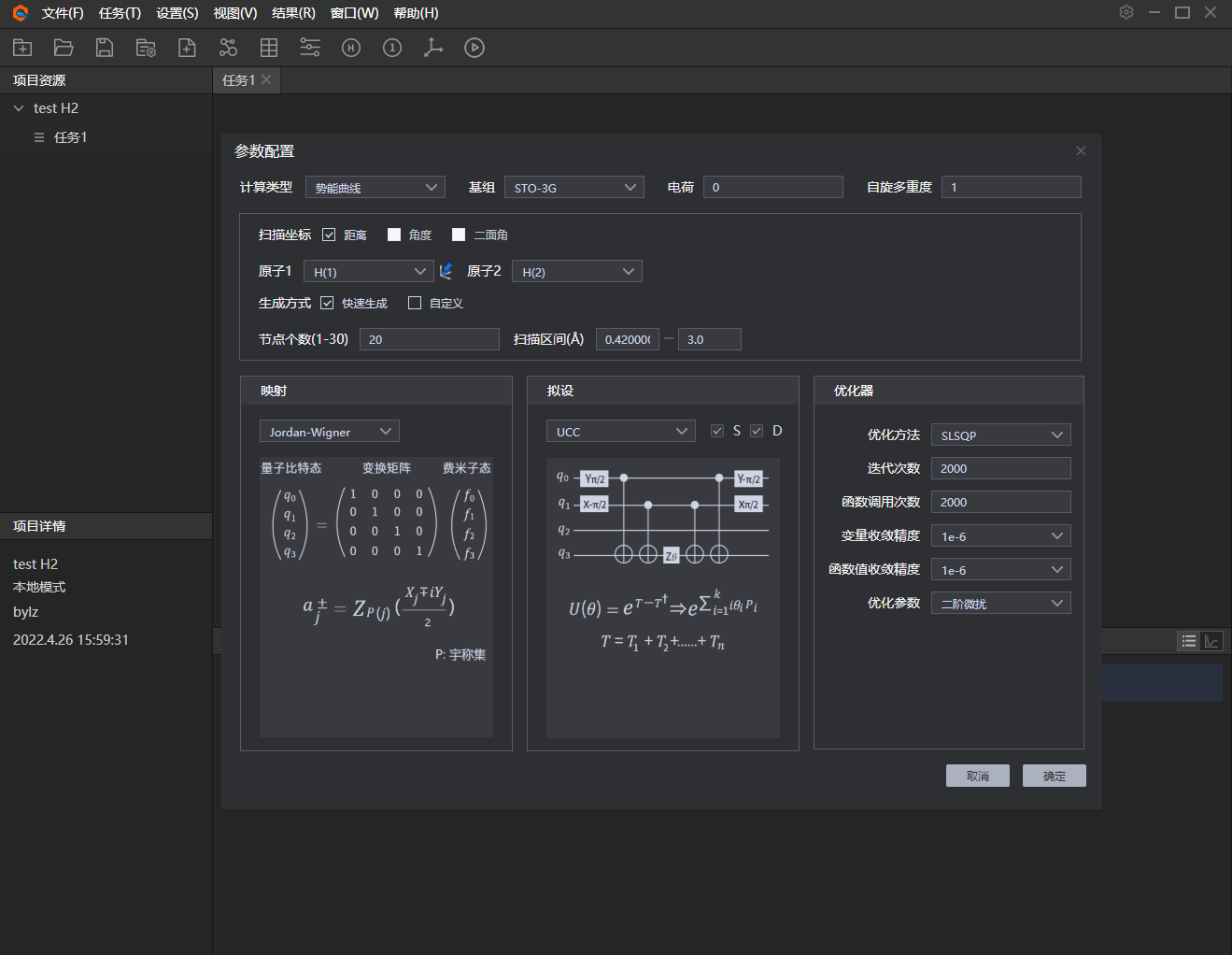Uncheck the S excitation checkbox
The height and width of the screenshot is (955, 1232).
tap(717, 431)
